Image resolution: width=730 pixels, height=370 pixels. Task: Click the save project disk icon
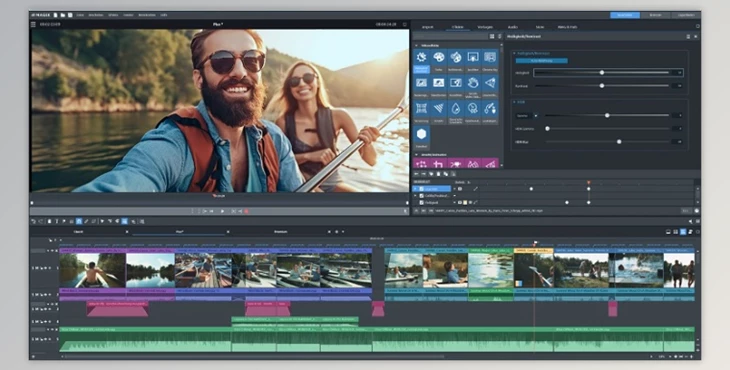coord(70,15)
